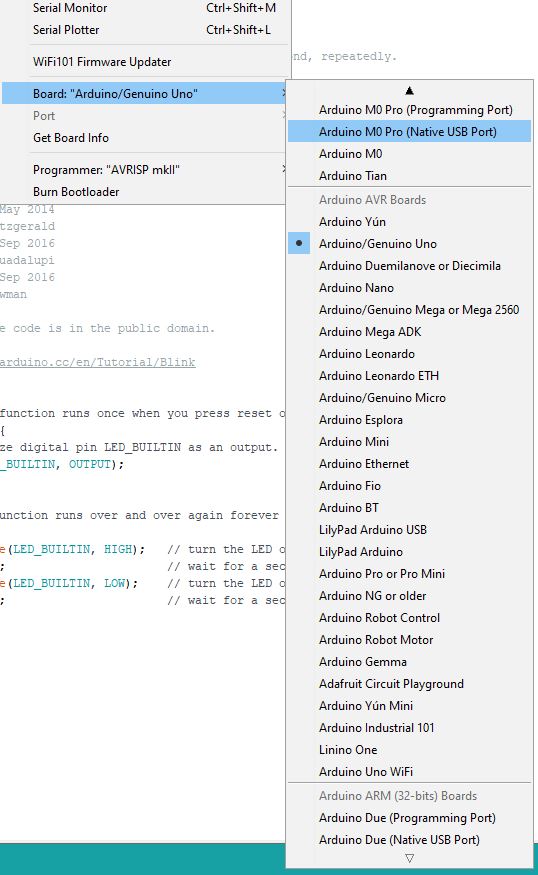Select Arduino Mega ADK board

pyautogui.click(x=409, y=331)
